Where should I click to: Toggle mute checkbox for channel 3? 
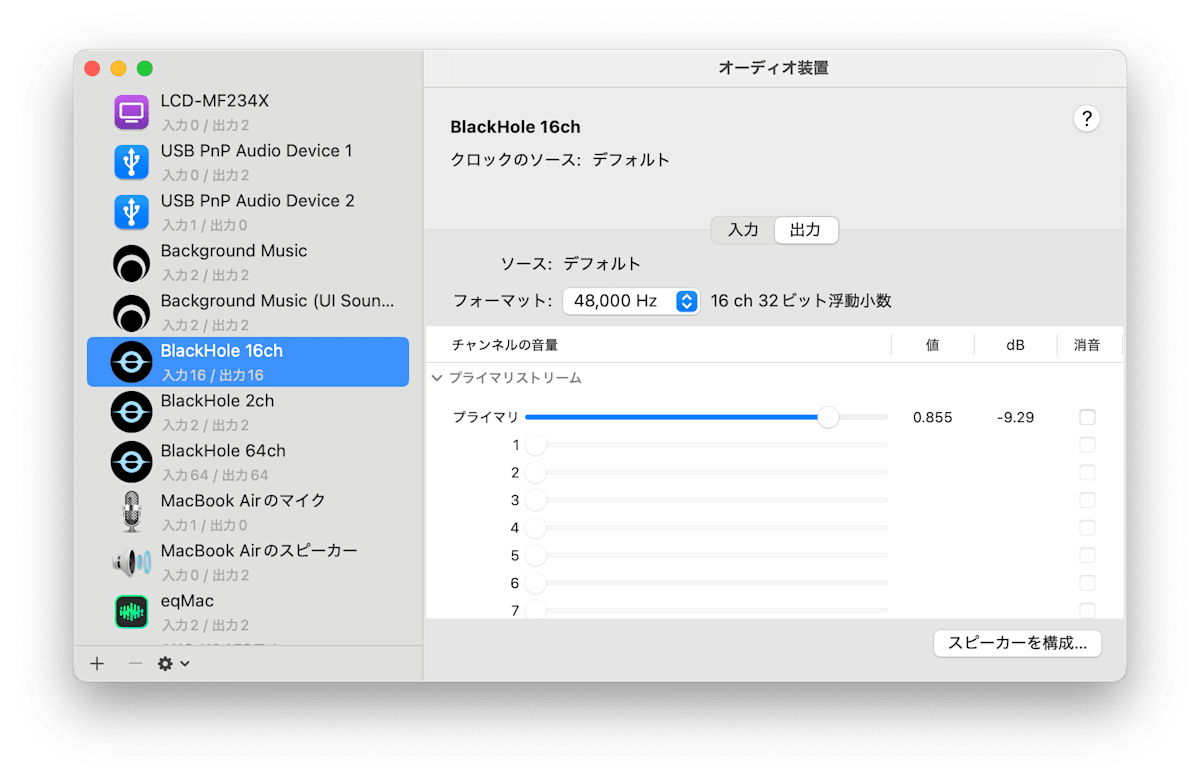click(x=1087, y=500)
